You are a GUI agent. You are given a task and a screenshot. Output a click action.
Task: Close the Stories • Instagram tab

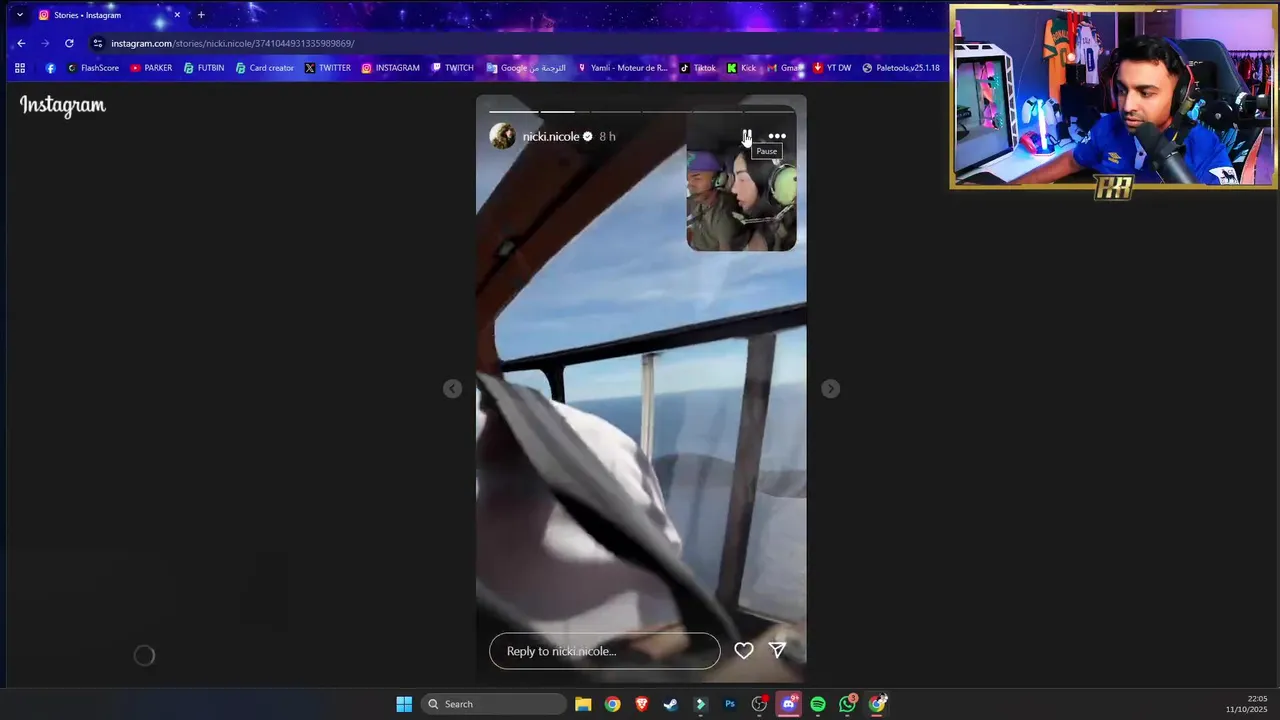coord(177,15)
